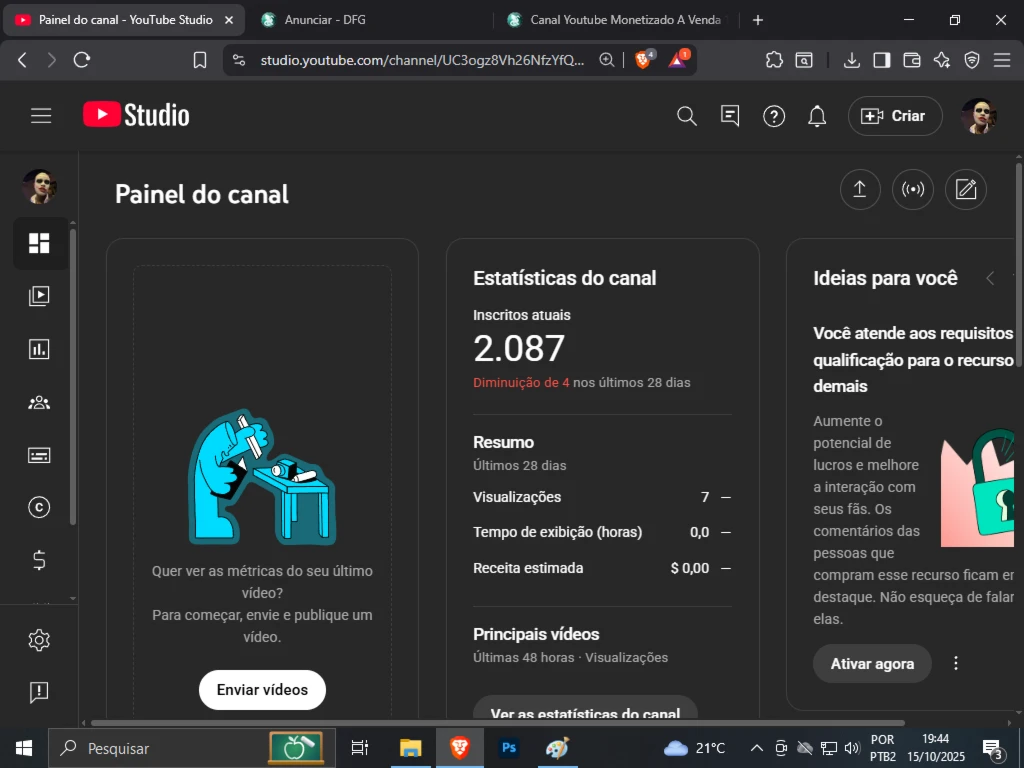Image resolution: width=1024 pixels, height=768 pixels.
Task: Open Windows system tray hidden icons chevron
Action: [756, 748]
